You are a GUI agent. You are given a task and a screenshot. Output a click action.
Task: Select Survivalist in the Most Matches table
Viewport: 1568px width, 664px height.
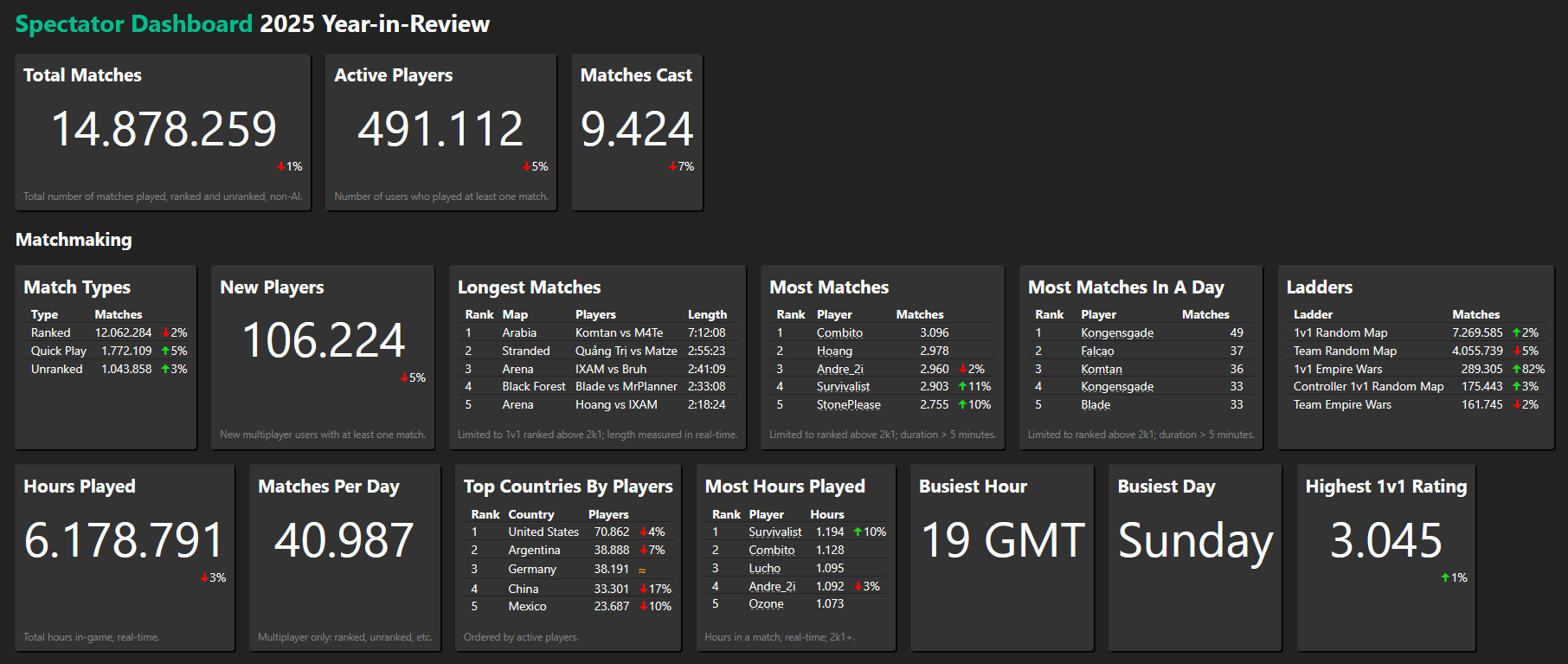click(843, 386)
